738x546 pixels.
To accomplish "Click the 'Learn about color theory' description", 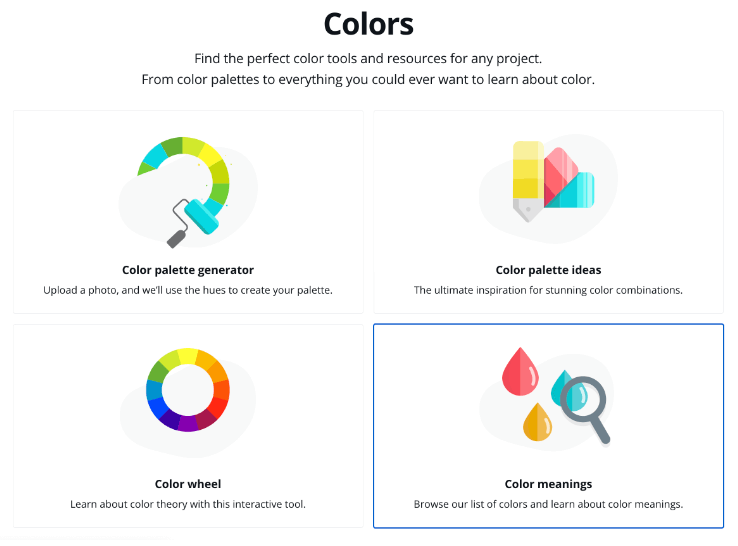I will point(188,504).
